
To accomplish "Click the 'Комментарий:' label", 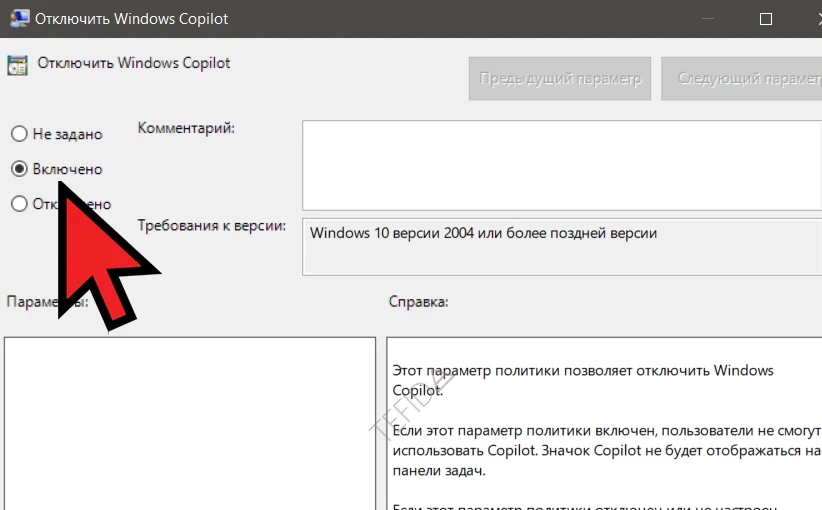I will pos(186,128).
